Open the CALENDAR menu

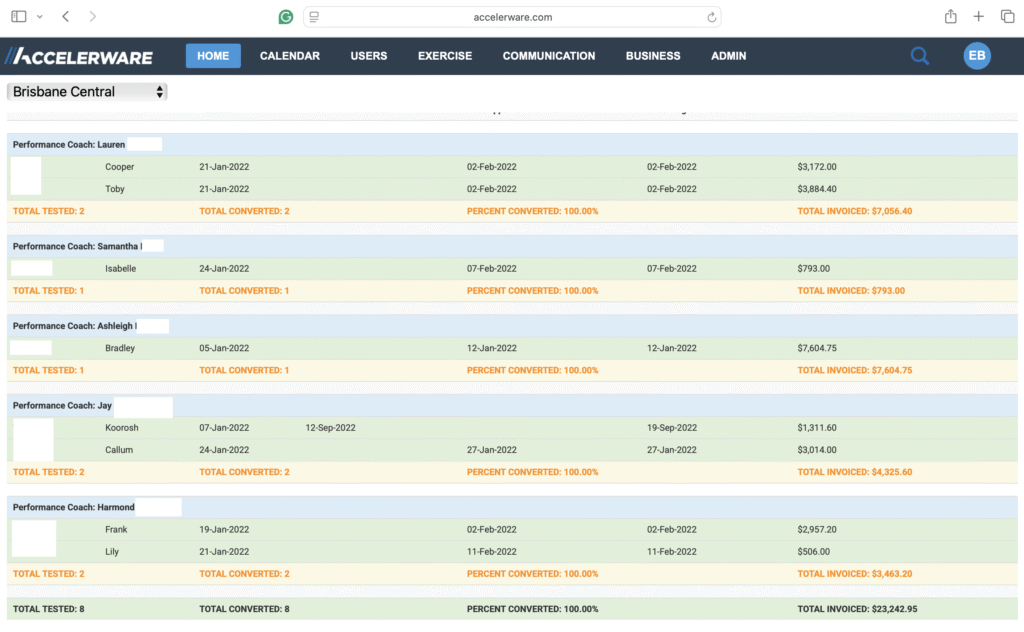tap(289, 56)
